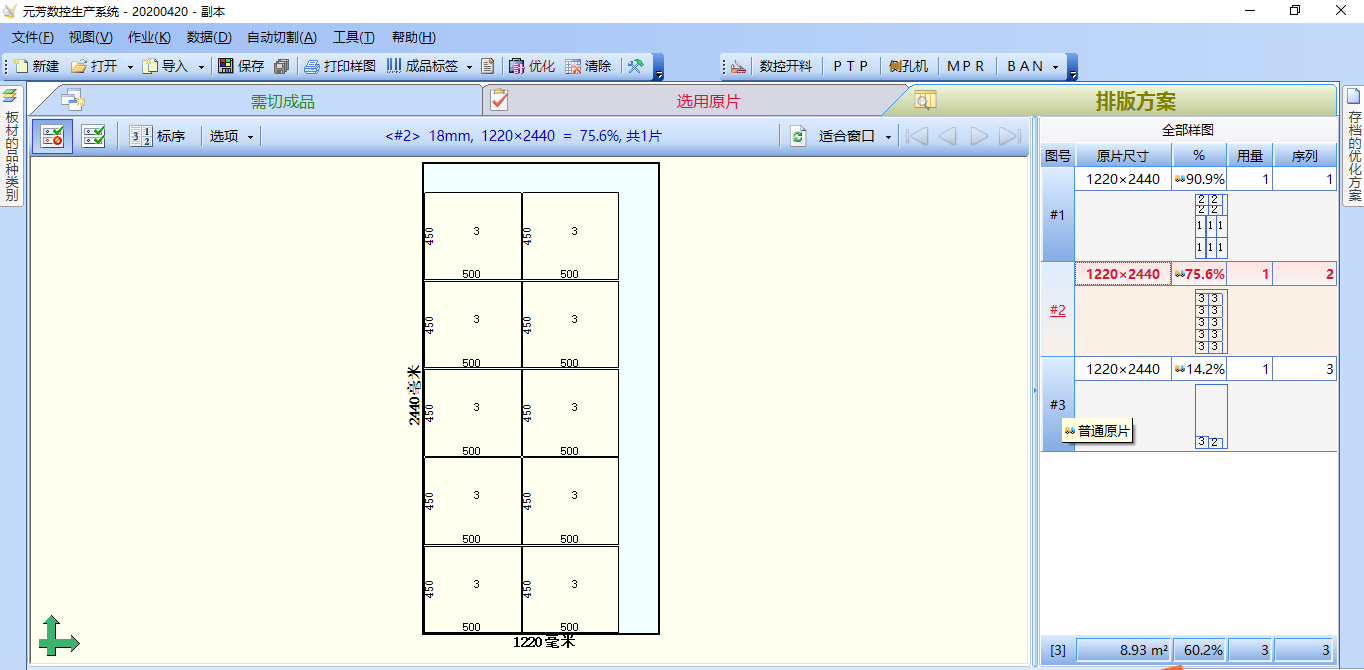The height and width of the screenshot is (670, 1364).
Task: Click 标序 numbering button
Action: [x=157, y=136]
